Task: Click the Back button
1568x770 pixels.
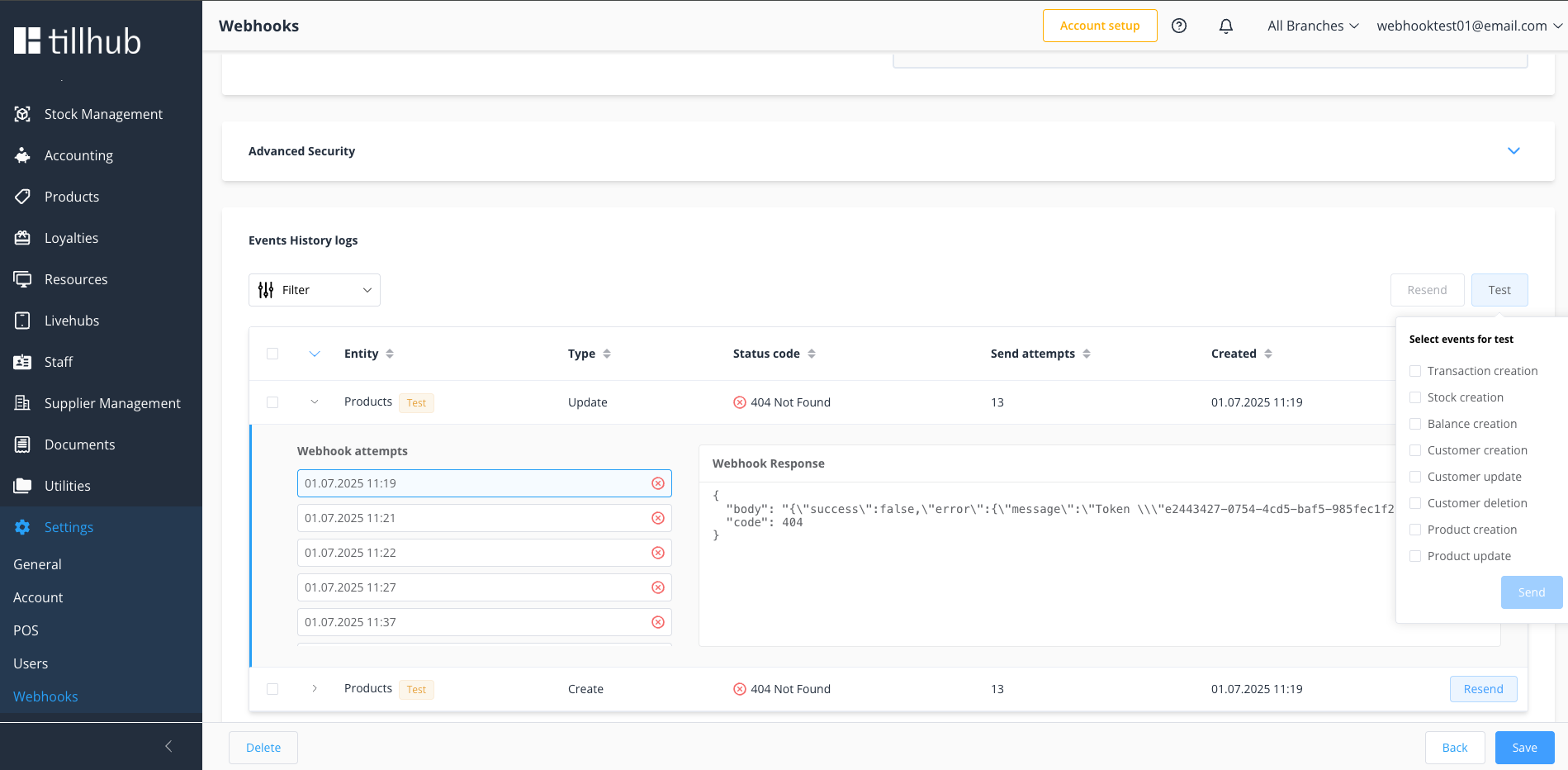Action: [1455, 748]
